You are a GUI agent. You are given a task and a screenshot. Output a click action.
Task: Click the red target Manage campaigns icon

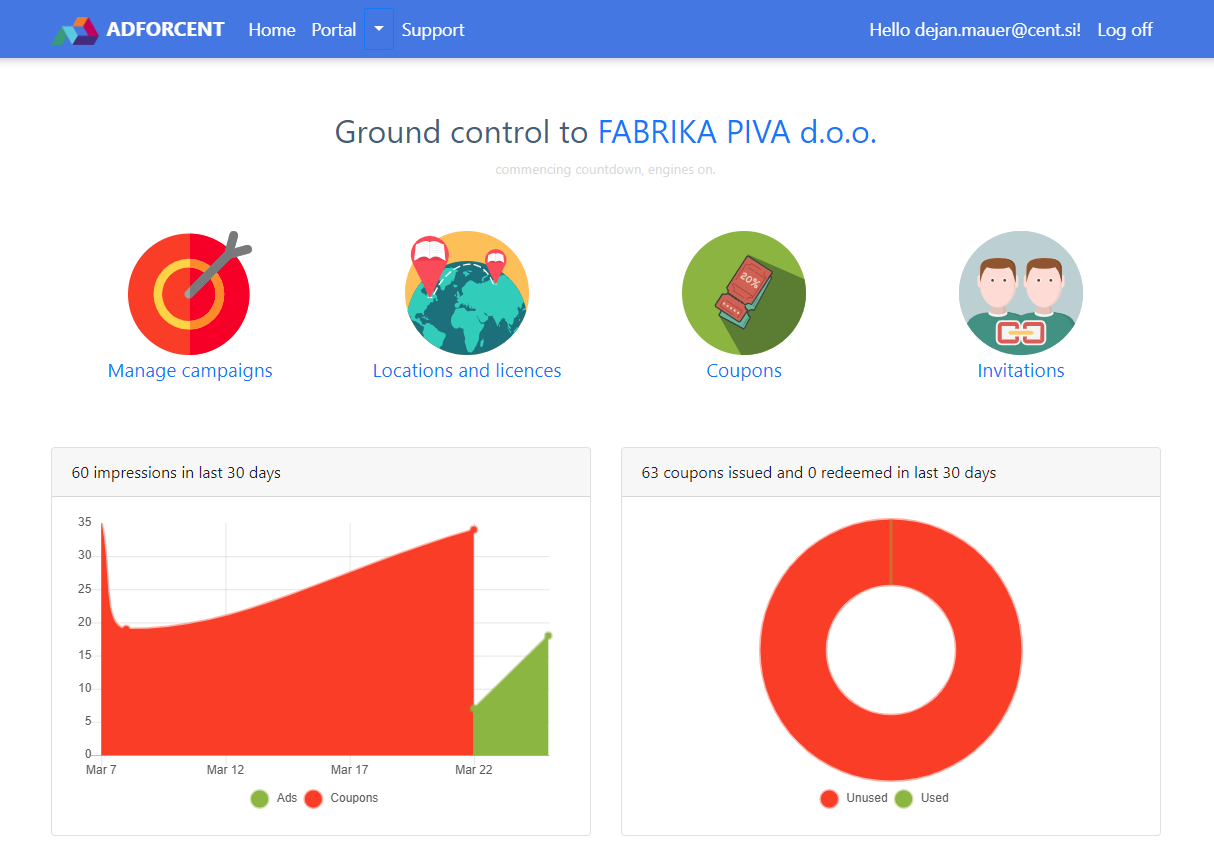(190, 292)
